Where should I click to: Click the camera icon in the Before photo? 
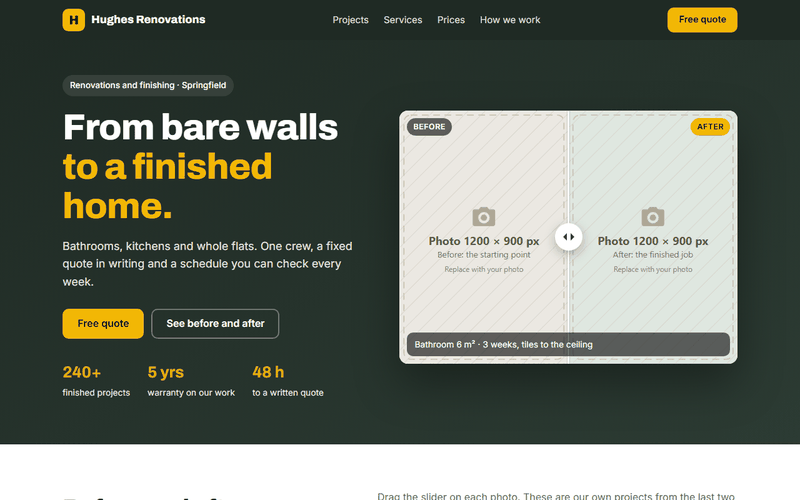(484, 217)
